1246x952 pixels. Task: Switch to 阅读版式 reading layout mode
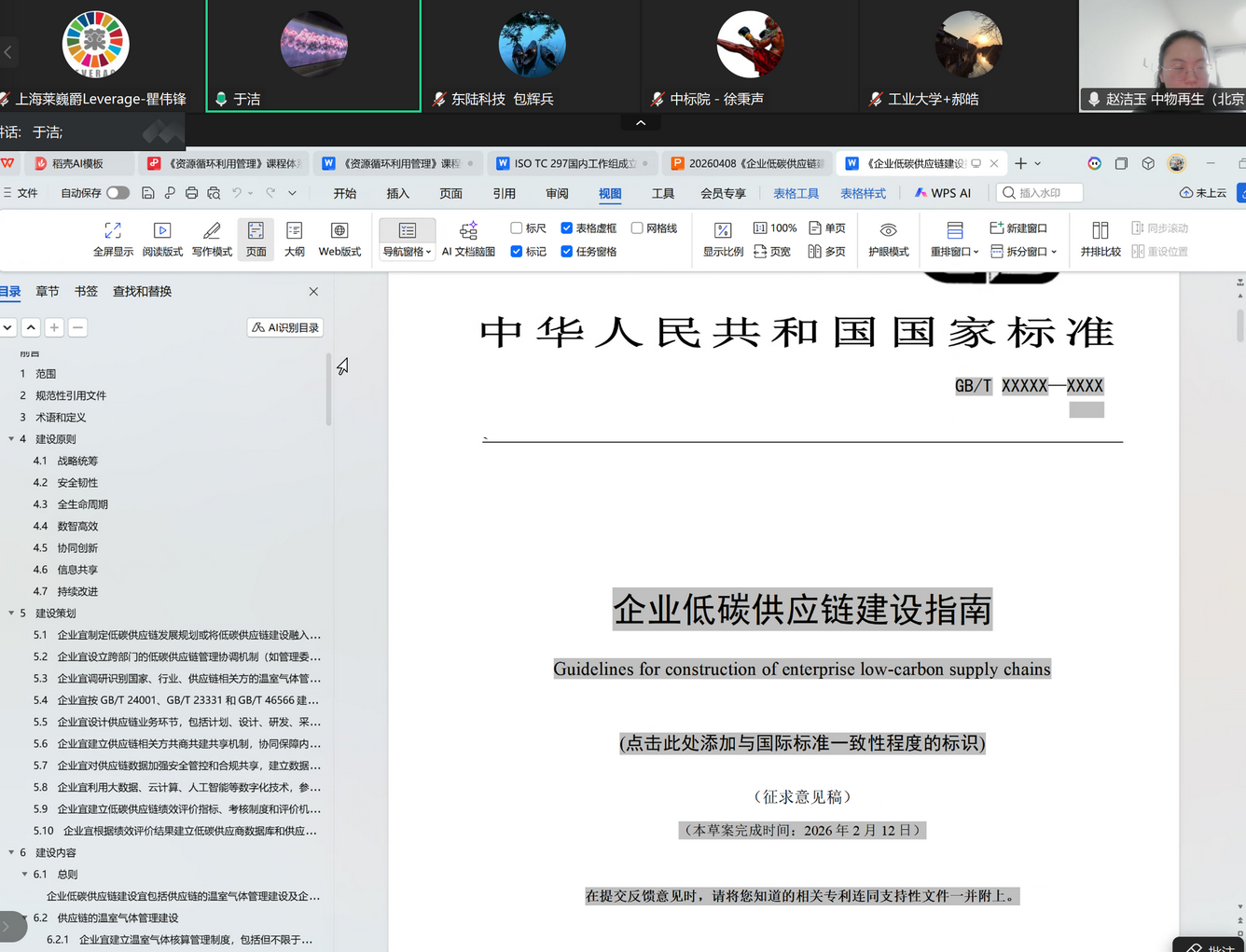click(x=162, y=239)
